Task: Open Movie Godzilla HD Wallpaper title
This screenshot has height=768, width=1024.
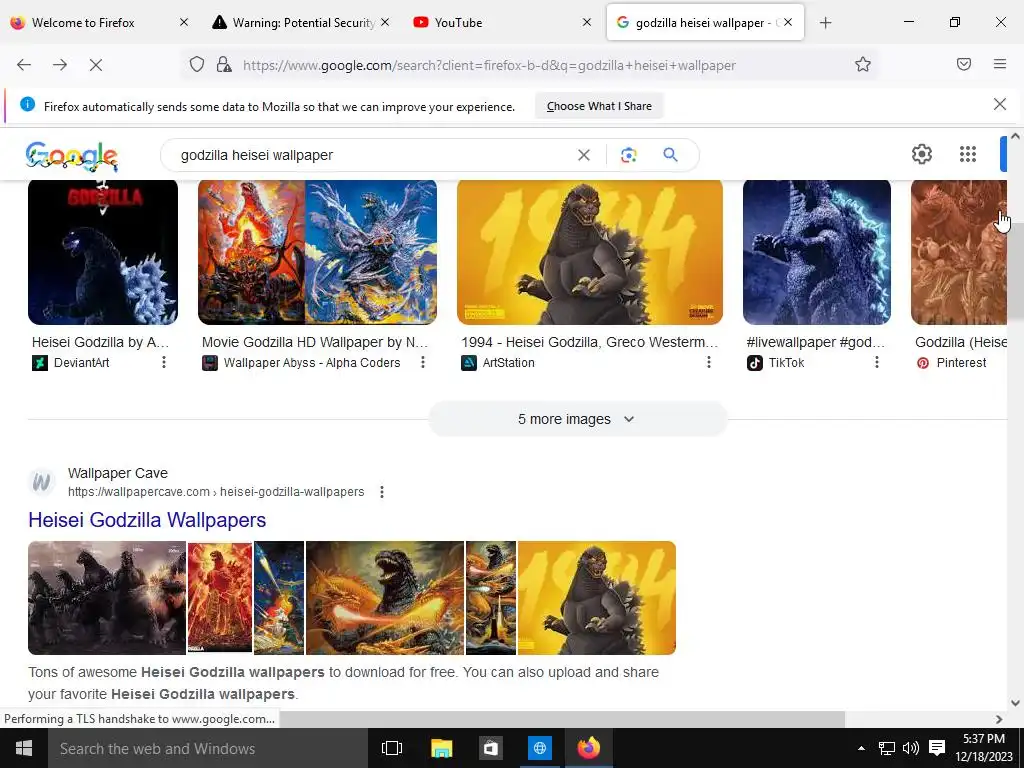Action: pyautogui.click(x=315, y=342)
